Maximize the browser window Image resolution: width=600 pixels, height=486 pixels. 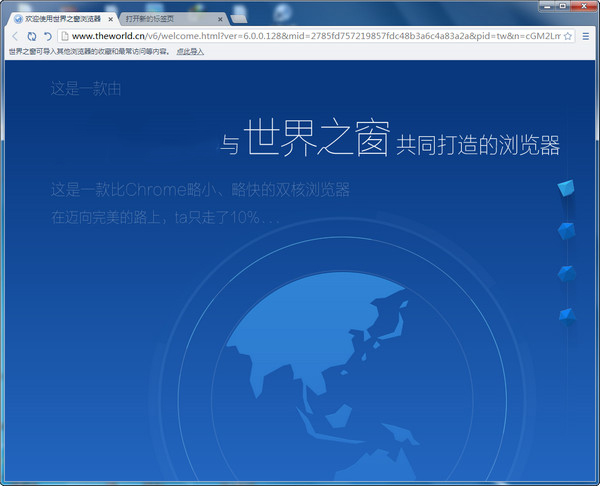tap(563, 6)
